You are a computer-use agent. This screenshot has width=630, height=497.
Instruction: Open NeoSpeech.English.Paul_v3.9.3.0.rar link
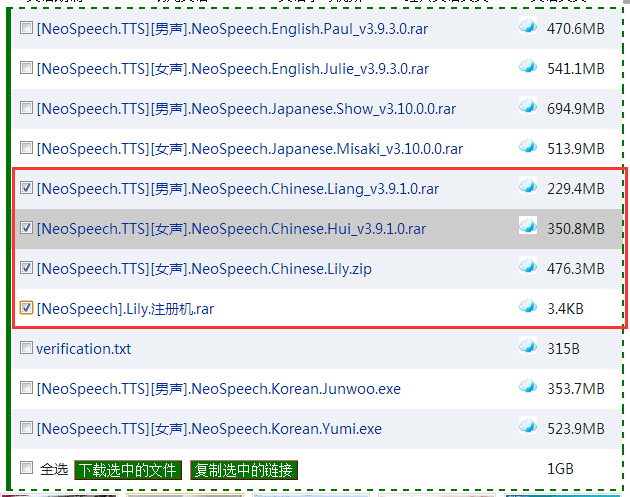tap(232, 29)
